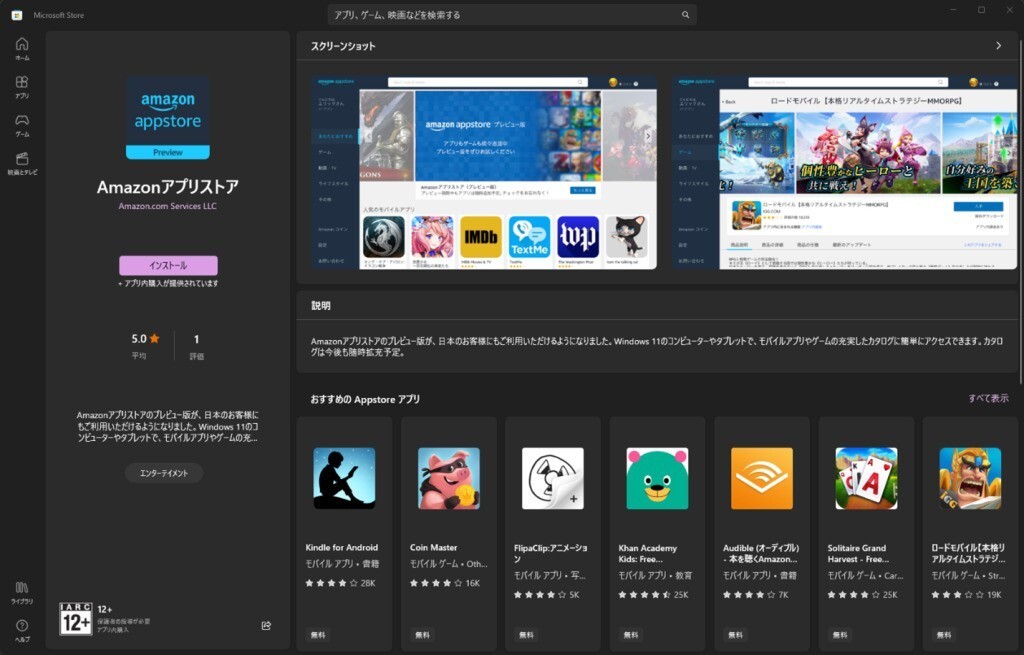
Task: Click the Microsoft Store logo in the title bar
Action: pyautogui.click(x=15, y=14)
